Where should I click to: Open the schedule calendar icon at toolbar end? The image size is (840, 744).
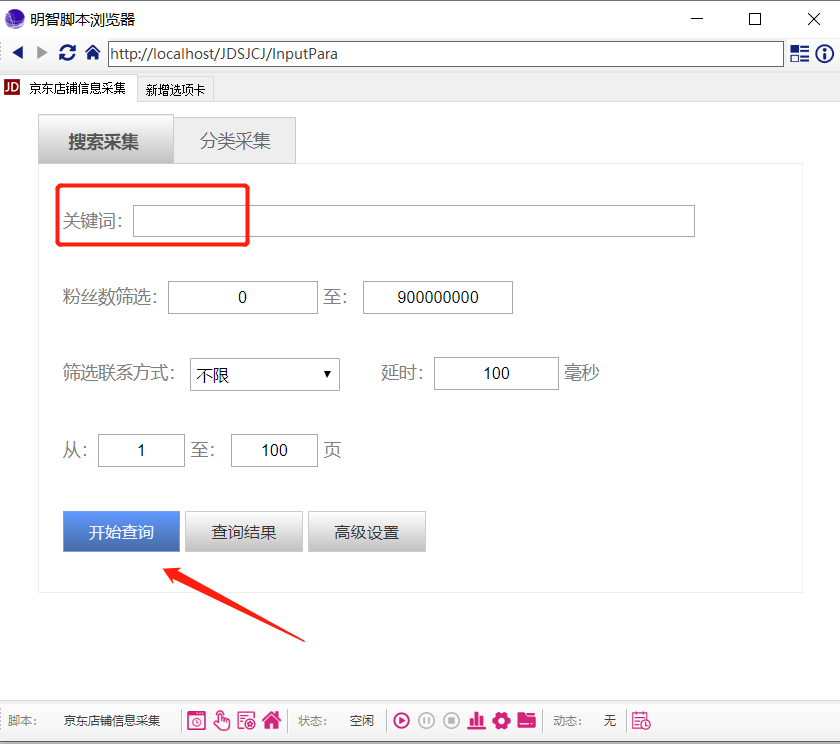[641, 721]
